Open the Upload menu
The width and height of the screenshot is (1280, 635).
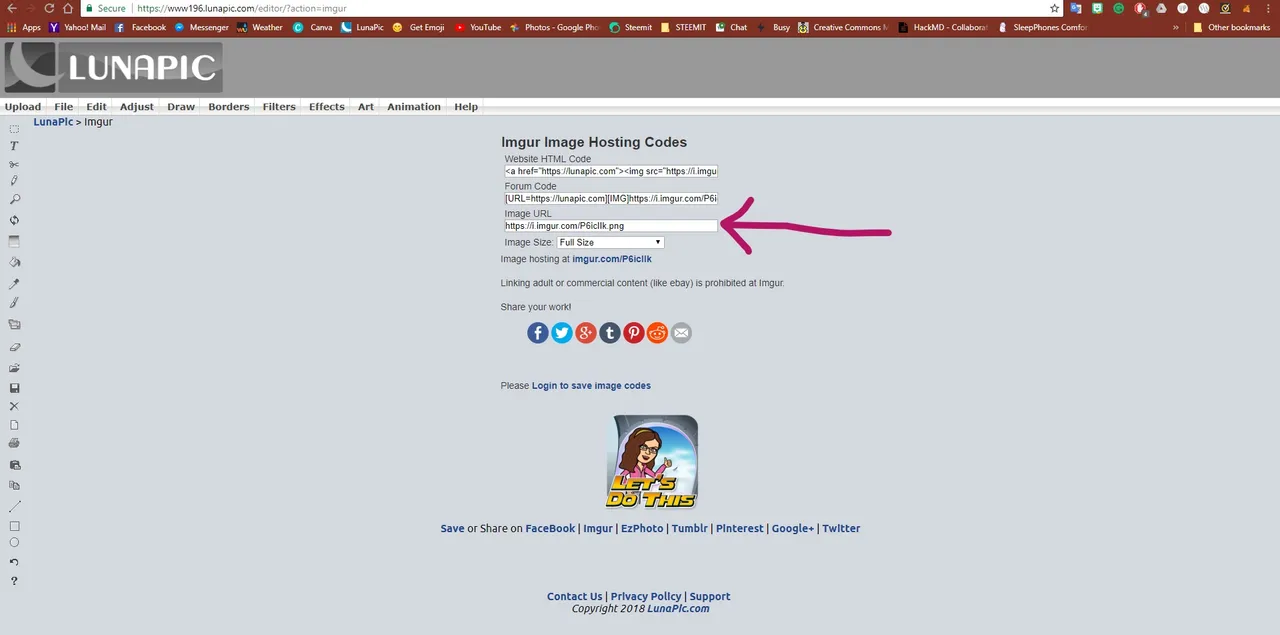point(23,107)
